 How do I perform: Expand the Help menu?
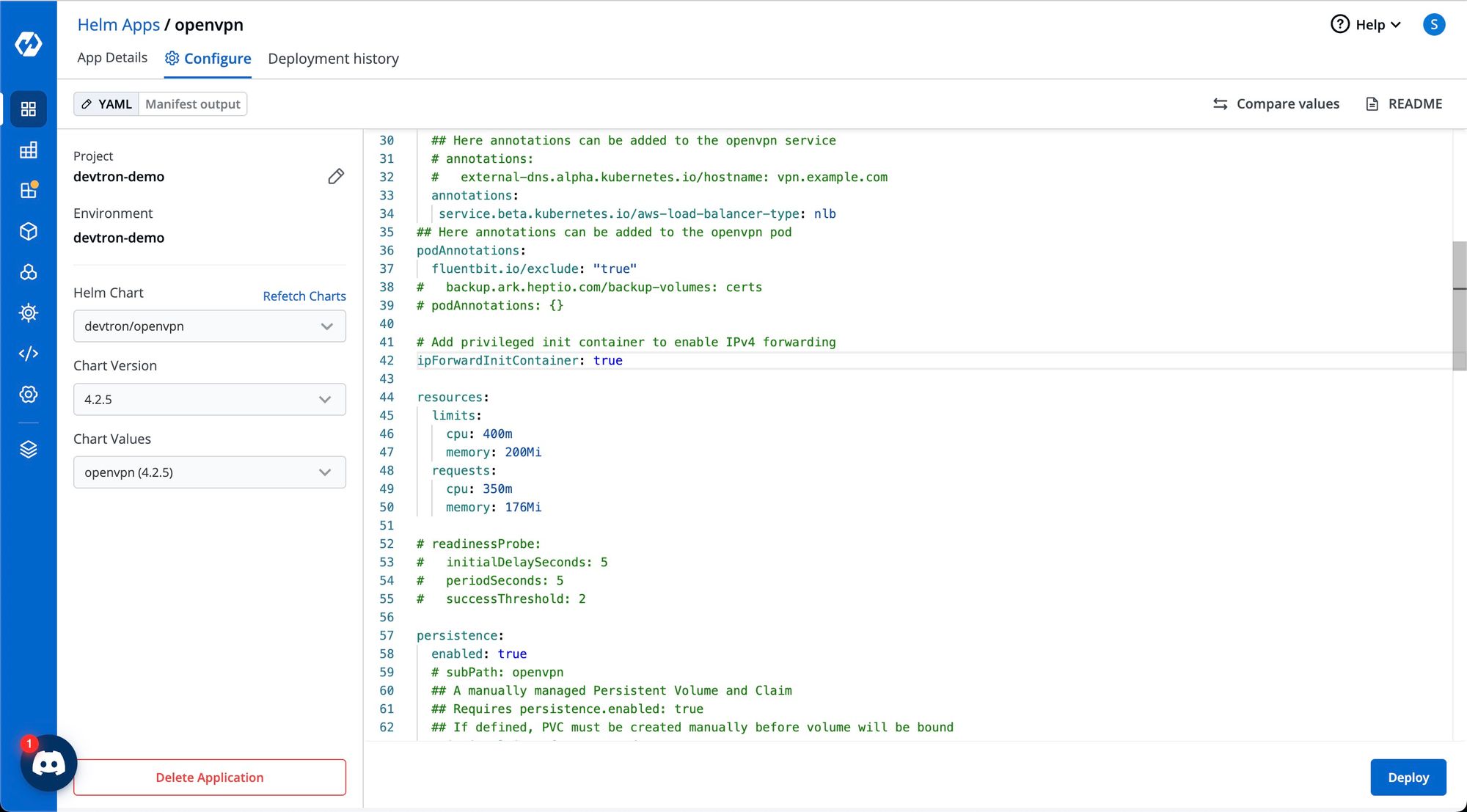tap(1367, 24)
